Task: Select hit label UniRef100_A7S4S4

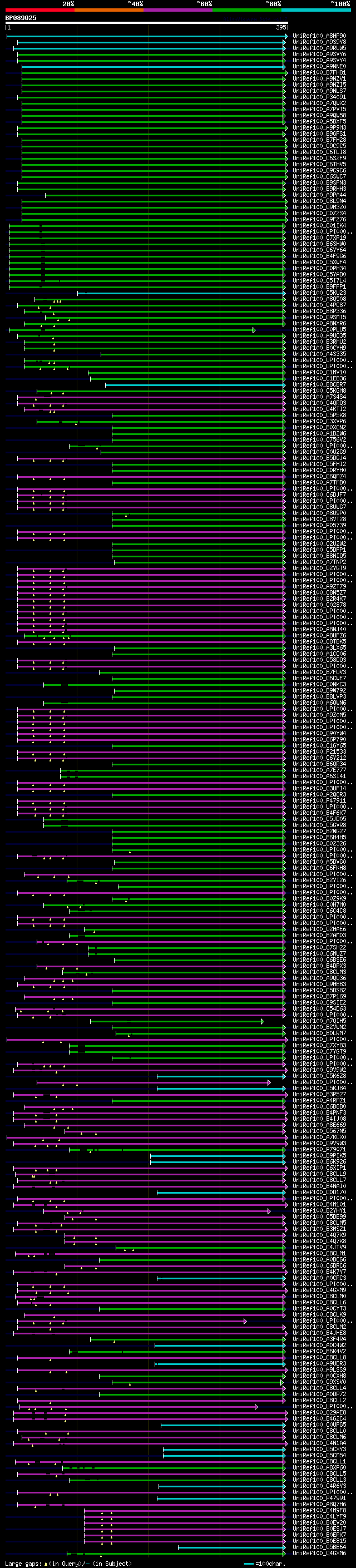Action: pyautogui.click(x=319, y=397)
